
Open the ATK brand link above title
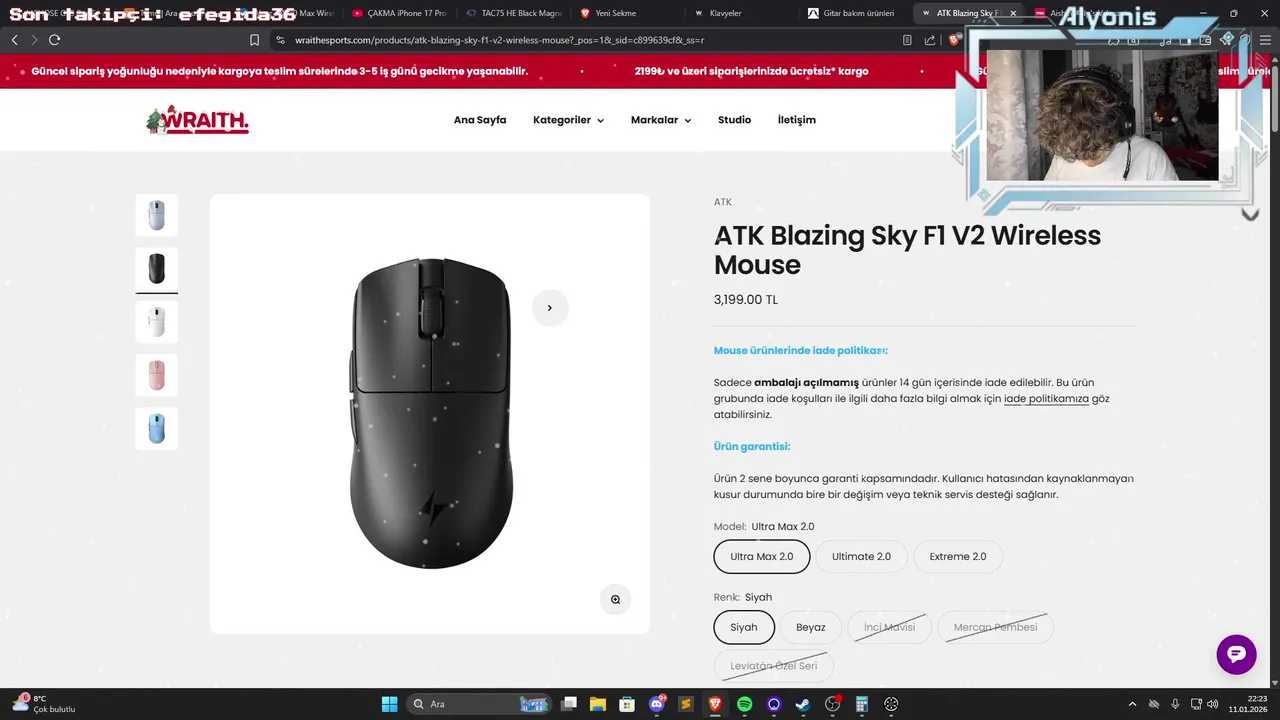[723, 202]
